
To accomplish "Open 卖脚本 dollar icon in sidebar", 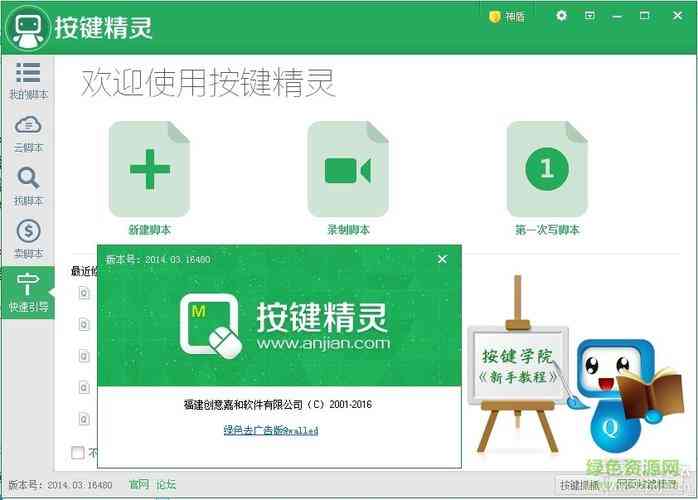I will (28, 238).
